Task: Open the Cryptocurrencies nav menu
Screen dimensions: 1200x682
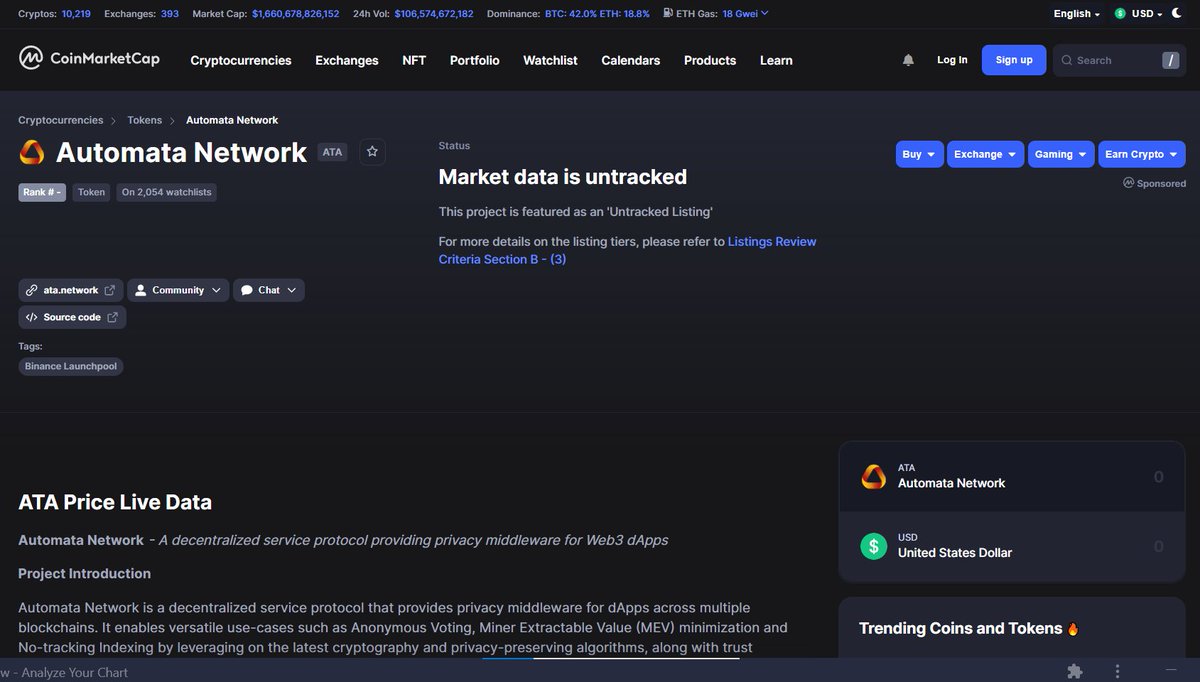Action: pyautogui.click(x=241, y=60)
